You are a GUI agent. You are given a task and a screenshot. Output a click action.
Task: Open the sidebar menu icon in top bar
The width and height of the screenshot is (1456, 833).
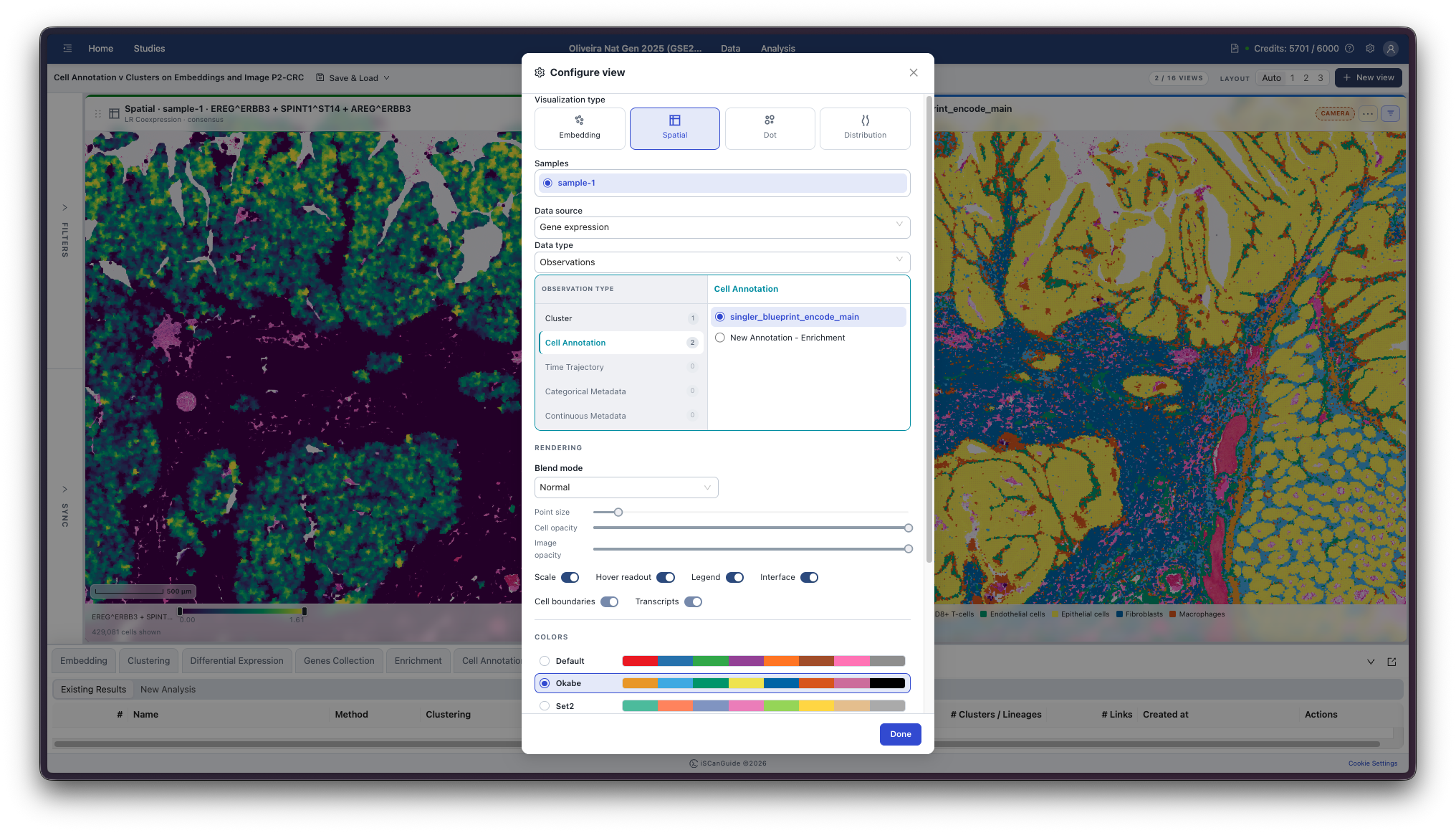(67, 48)
